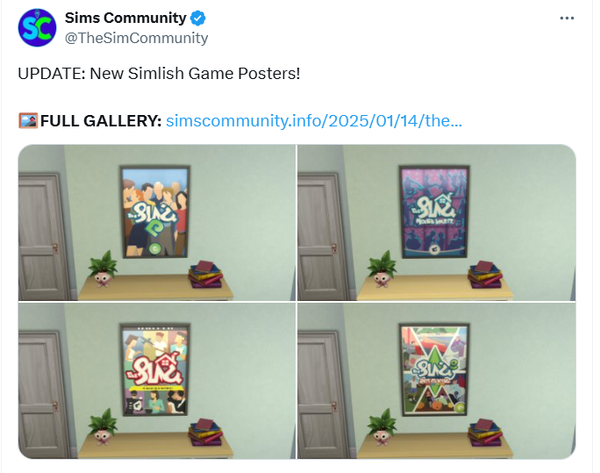The width and height of the screenshot is (600, 473).
Task: Click the blue verified badge icon
Action: point(198,18)
